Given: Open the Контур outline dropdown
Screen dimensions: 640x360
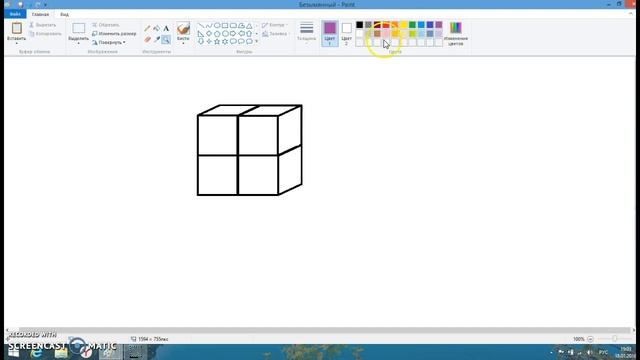Looking at the screenshot, I should (275, 25).
